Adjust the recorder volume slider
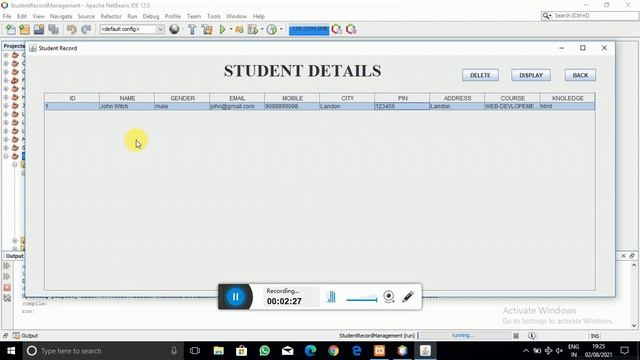 tap(362, 300)
